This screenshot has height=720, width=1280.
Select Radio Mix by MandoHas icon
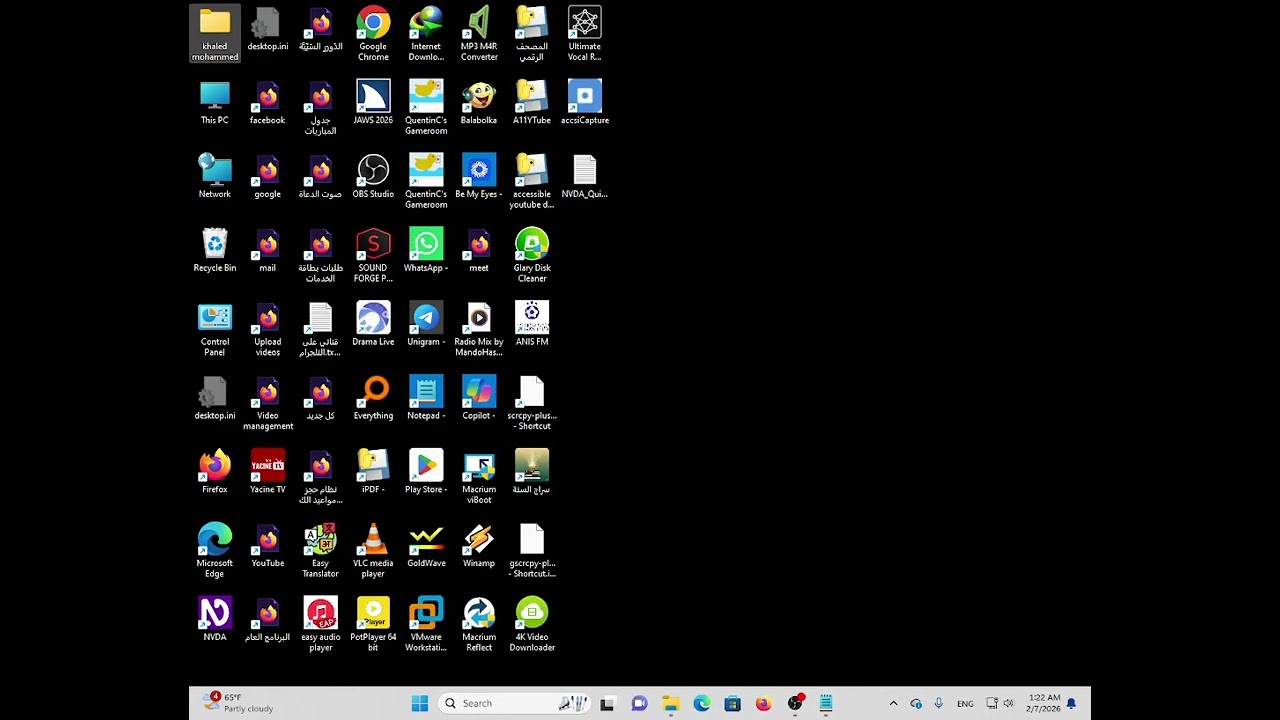[479, 330]
